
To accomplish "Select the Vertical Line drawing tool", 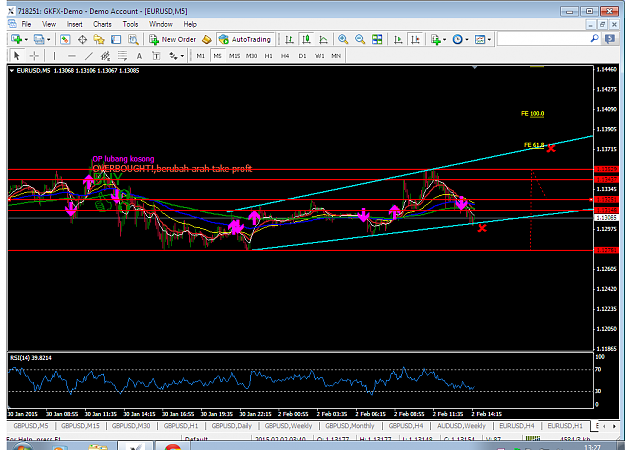I will click(x=54, y=56).
